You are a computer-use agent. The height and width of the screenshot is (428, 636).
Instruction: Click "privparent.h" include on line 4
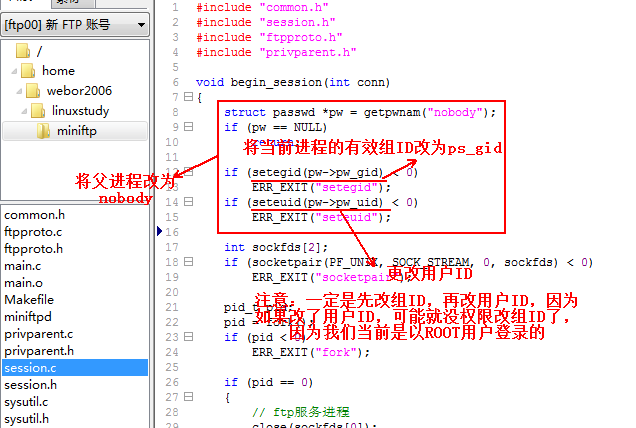click(308, 52)
